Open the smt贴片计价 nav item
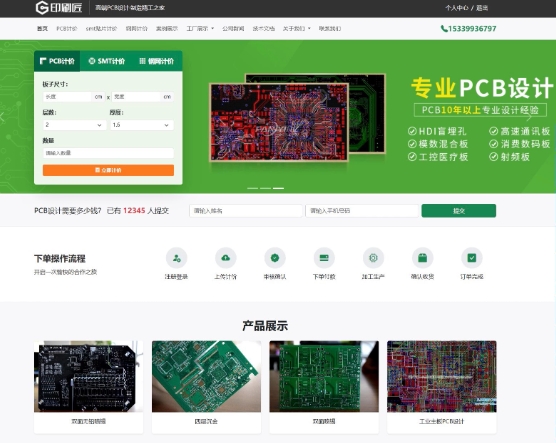The width and height of the screenshot is (556, 443). pyautogui.click(x=101, y=29)
